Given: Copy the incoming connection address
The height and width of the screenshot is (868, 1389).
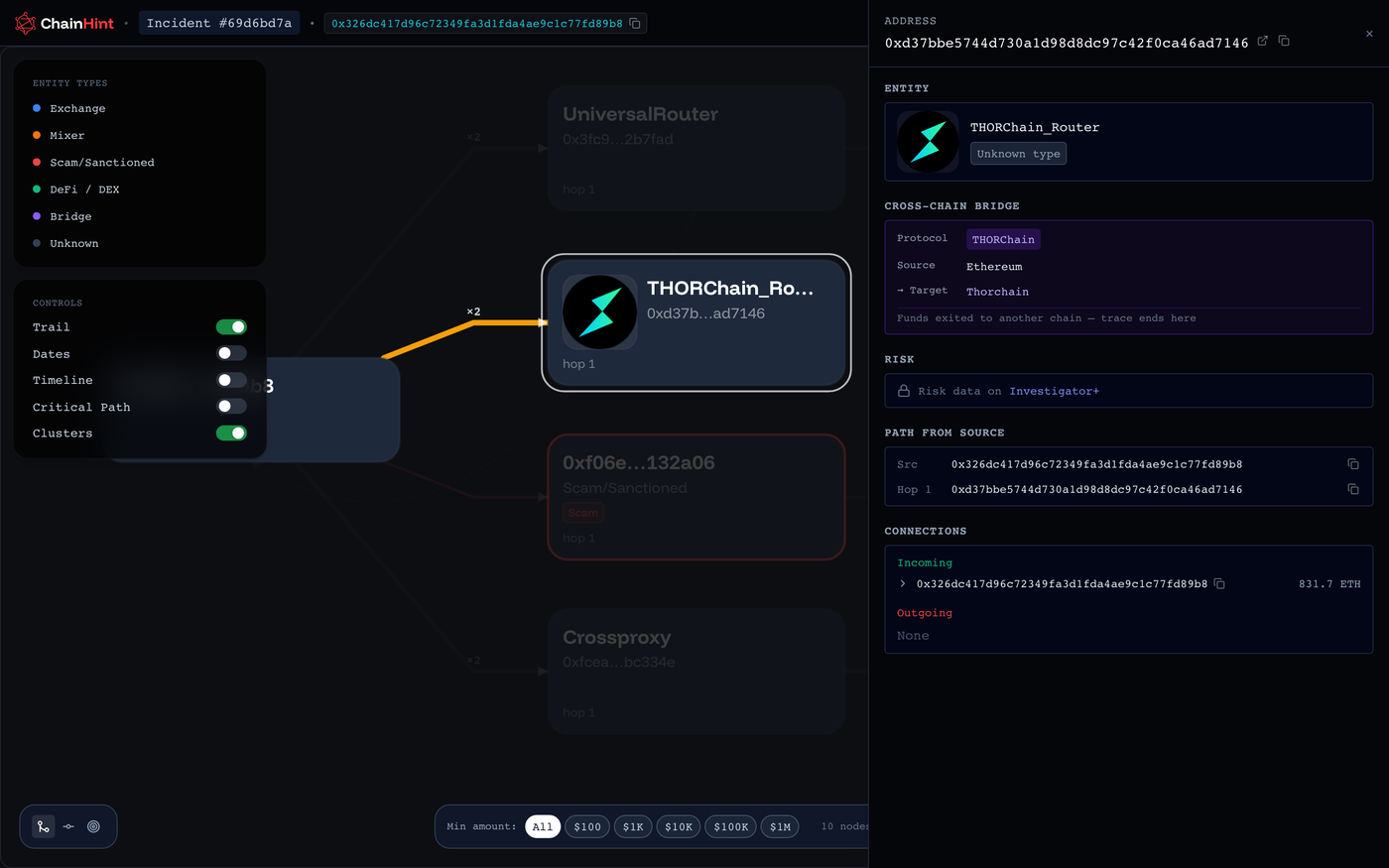Looking at the screenshot, I should coord(1219,584).
